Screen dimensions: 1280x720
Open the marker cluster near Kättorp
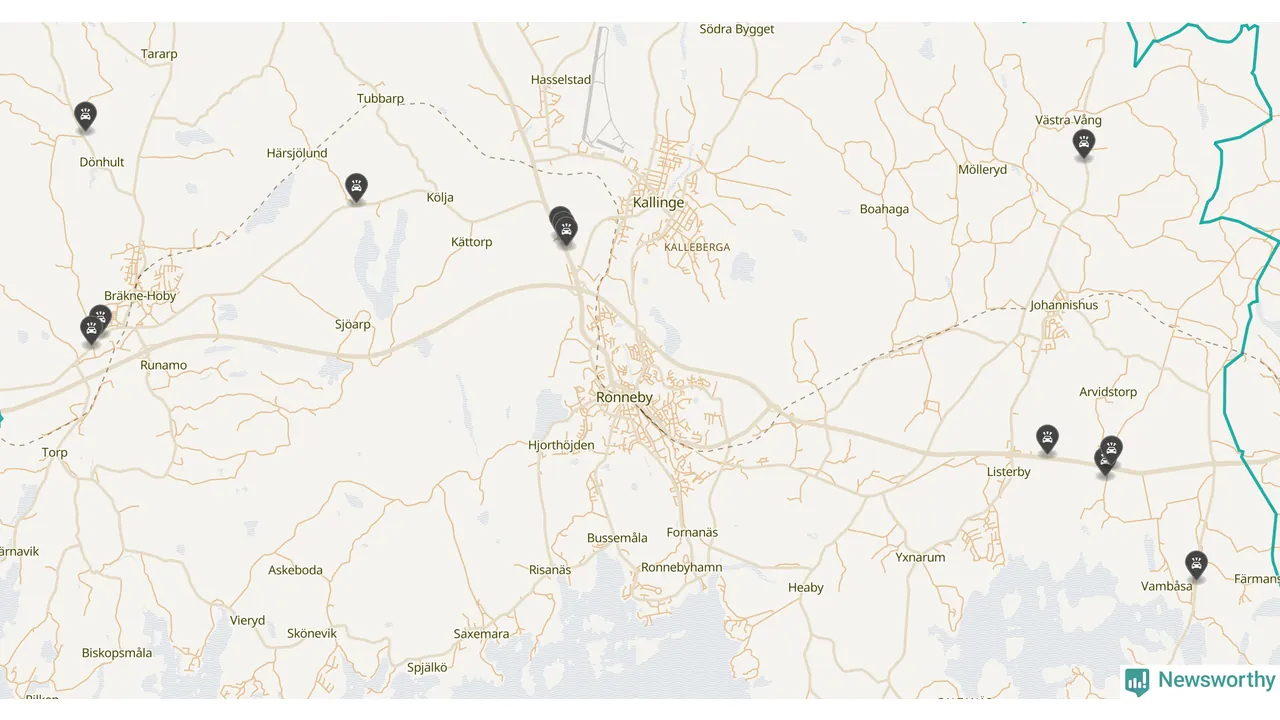click(564, 227)
